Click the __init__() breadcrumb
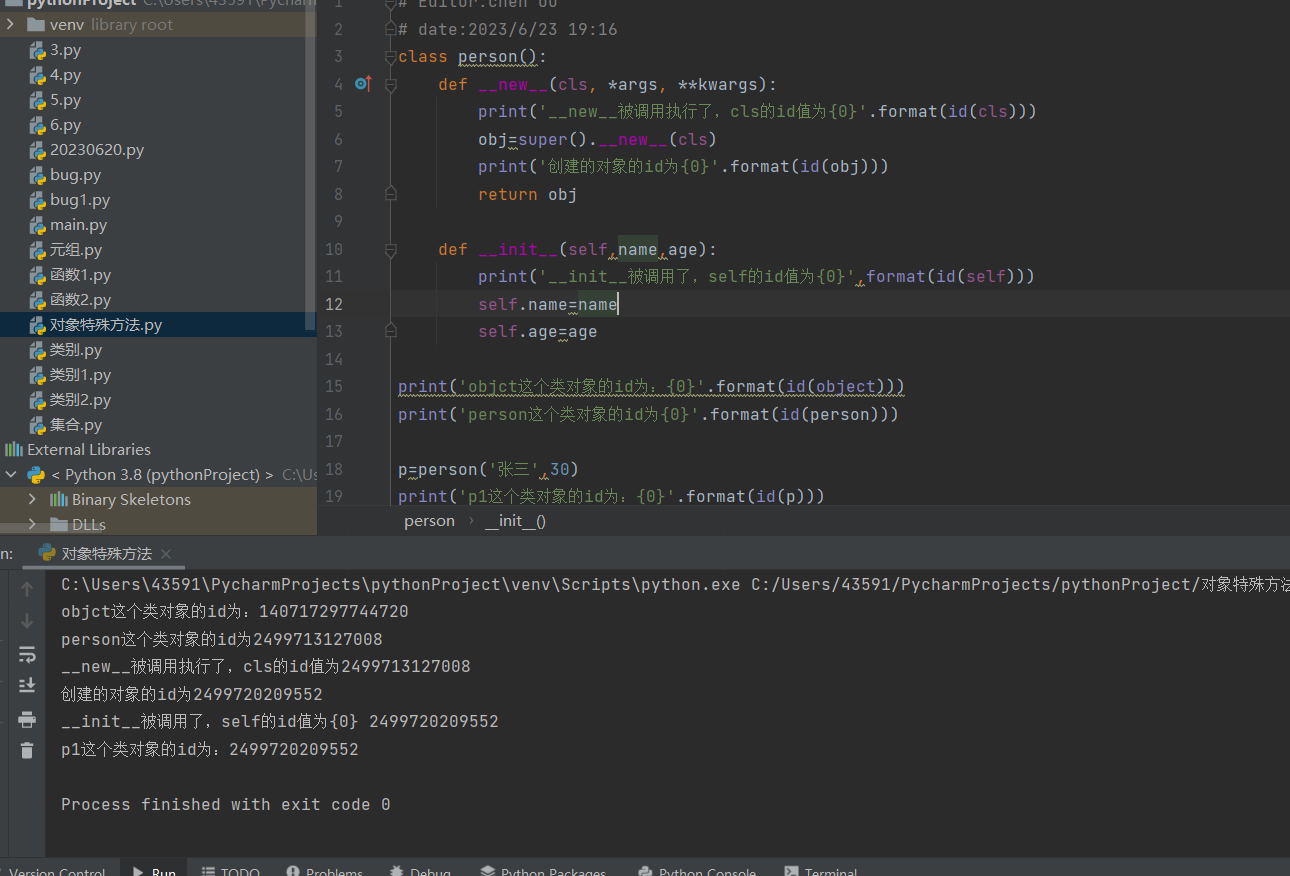The image size is (1290, 876). coord(515,520)
